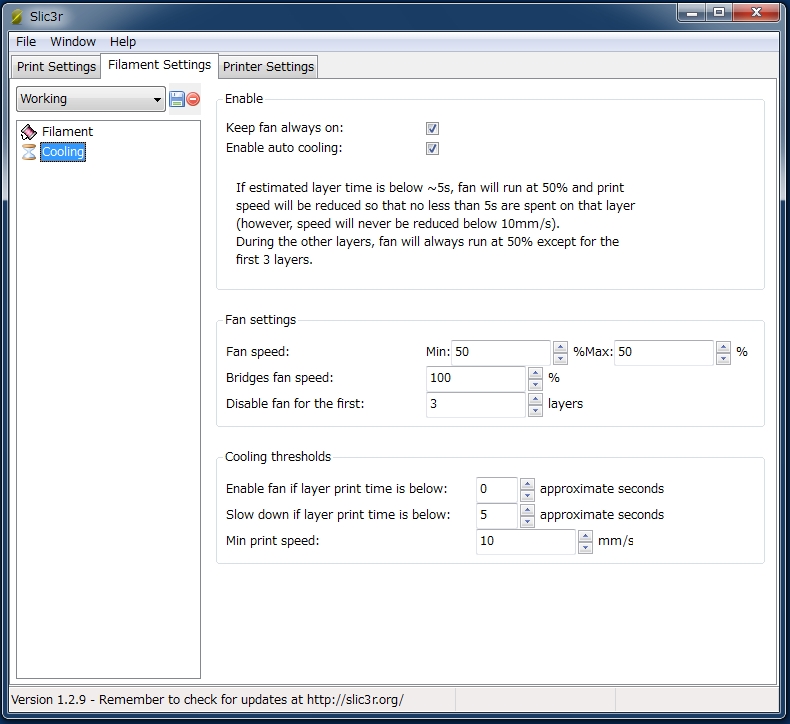Switch to Print Settings tab
This screenshot has width=790, height=724.
click(56, 67)
